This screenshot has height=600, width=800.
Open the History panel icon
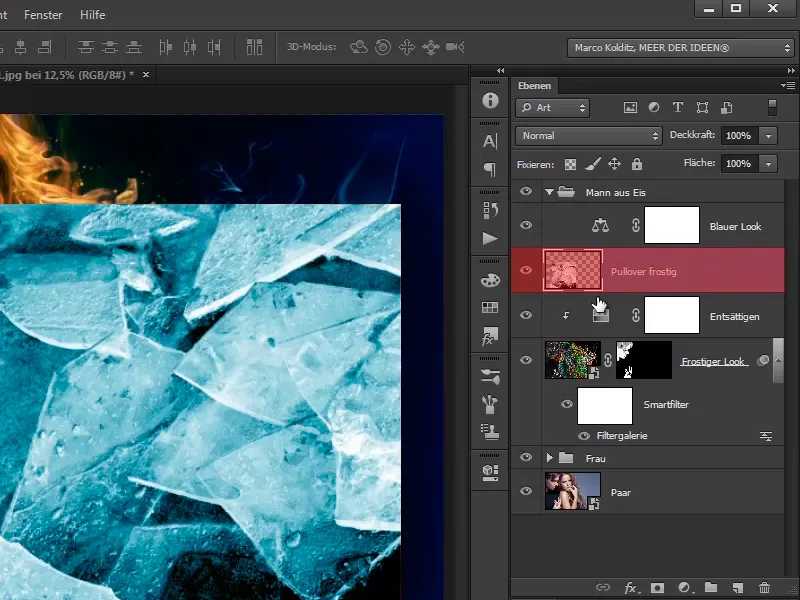tap(490, 210)
